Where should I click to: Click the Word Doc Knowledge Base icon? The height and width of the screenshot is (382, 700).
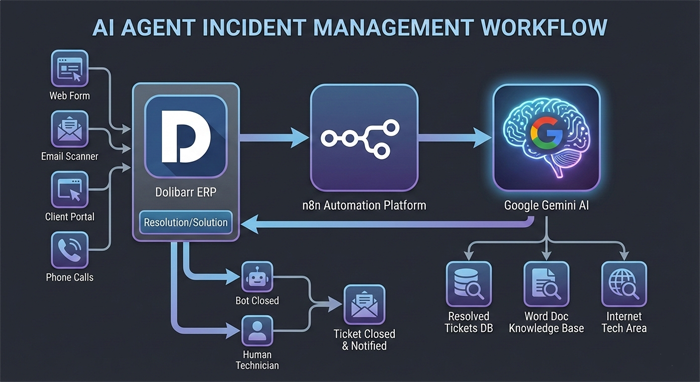[x=546, y=284]
